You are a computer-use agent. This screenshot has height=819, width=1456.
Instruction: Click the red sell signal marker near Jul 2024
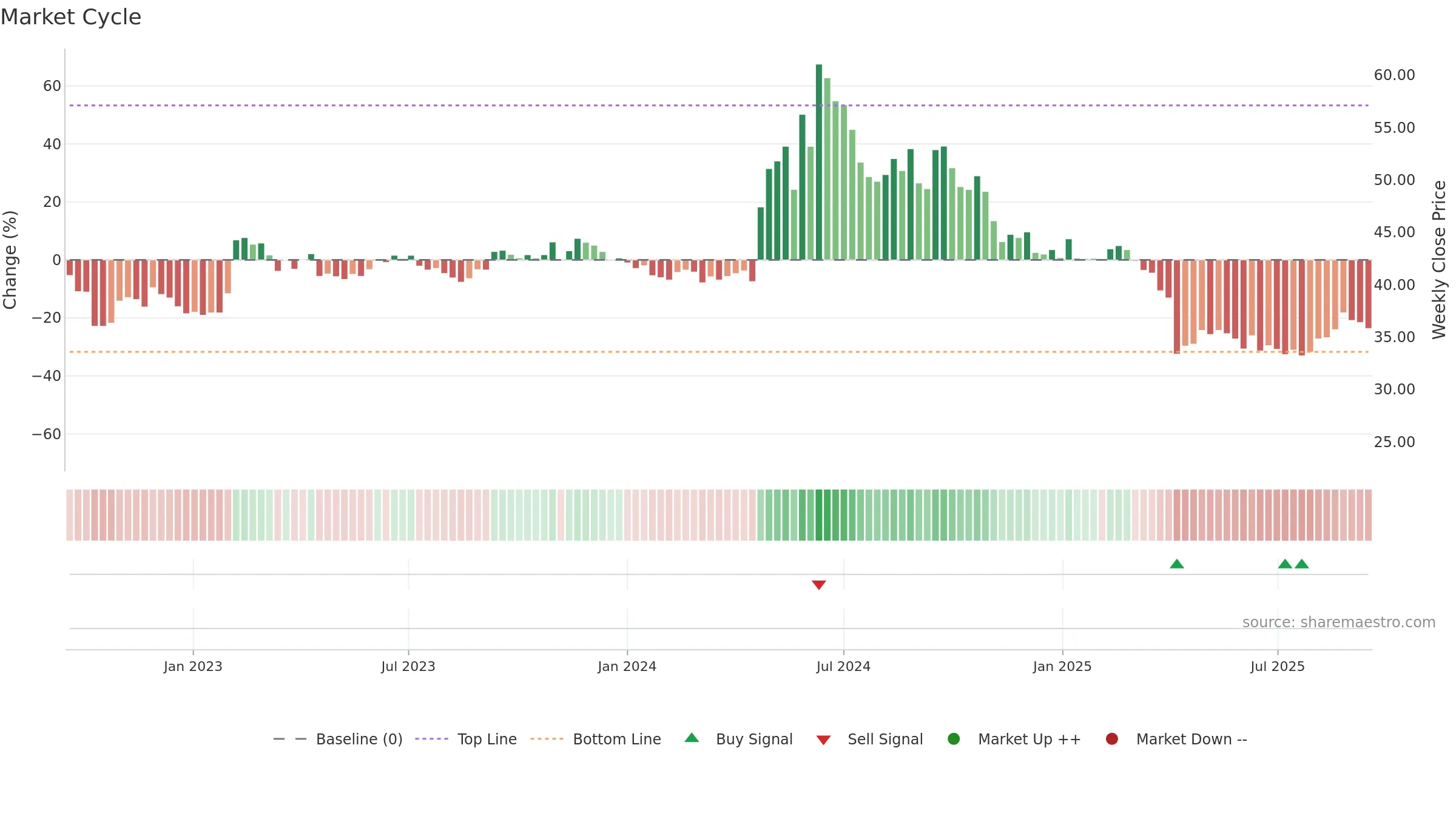(x=819, y=585)
